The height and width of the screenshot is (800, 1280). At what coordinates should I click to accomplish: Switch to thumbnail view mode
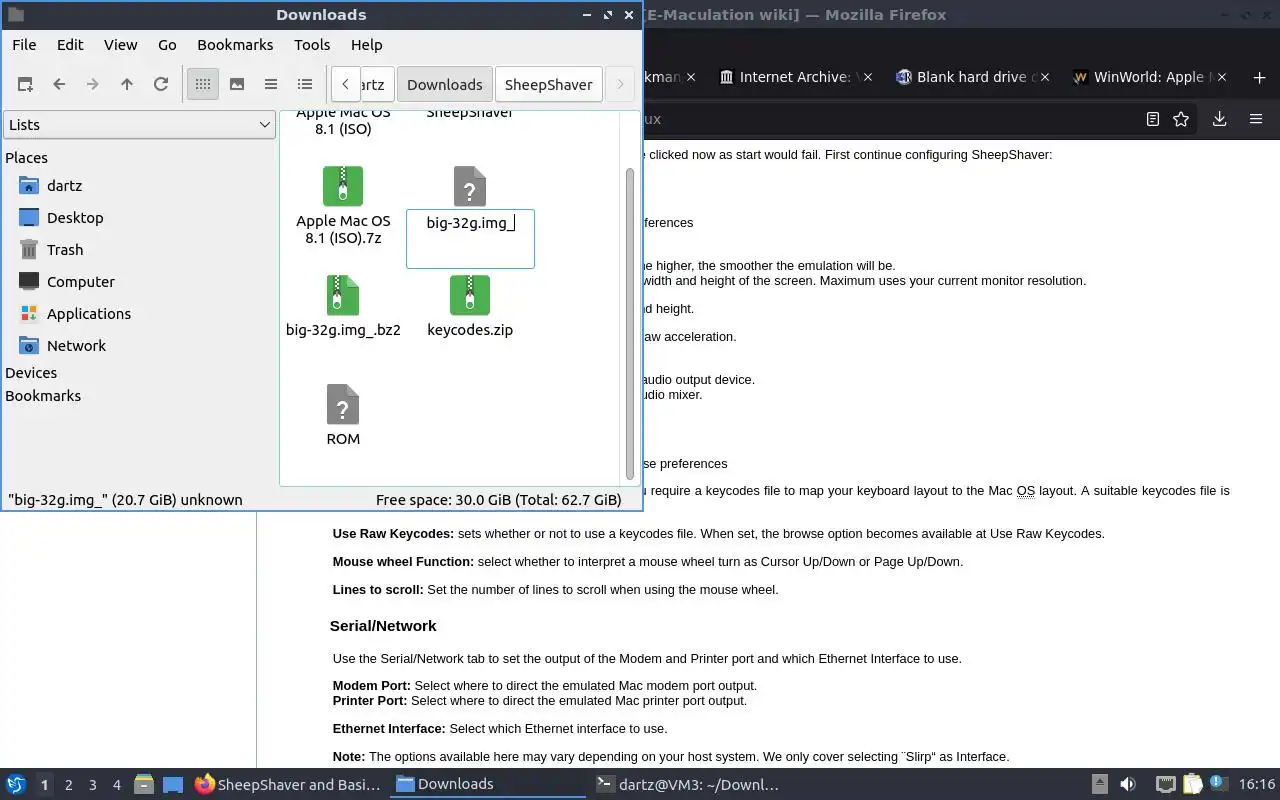(237, 85)
